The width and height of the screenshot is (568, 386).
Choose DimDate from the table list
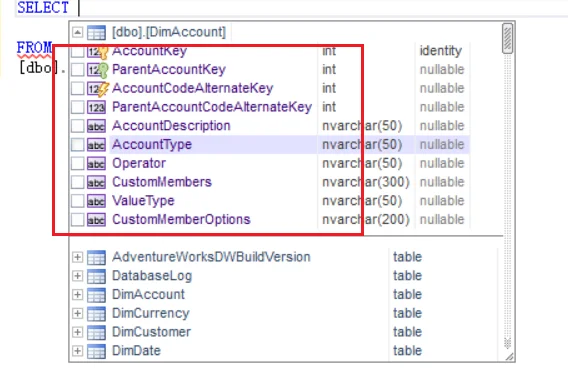[x=136, y=351]
